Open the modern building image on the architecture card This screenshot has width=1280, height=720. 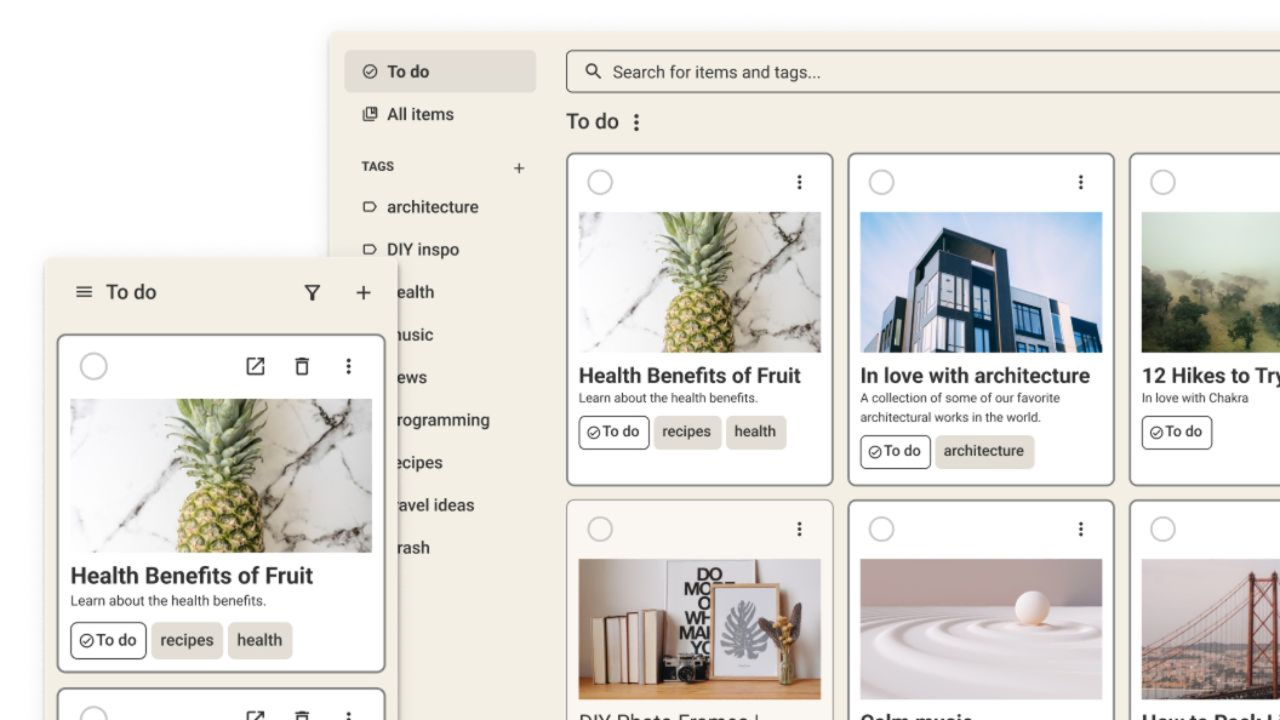(x=981, y=282)
